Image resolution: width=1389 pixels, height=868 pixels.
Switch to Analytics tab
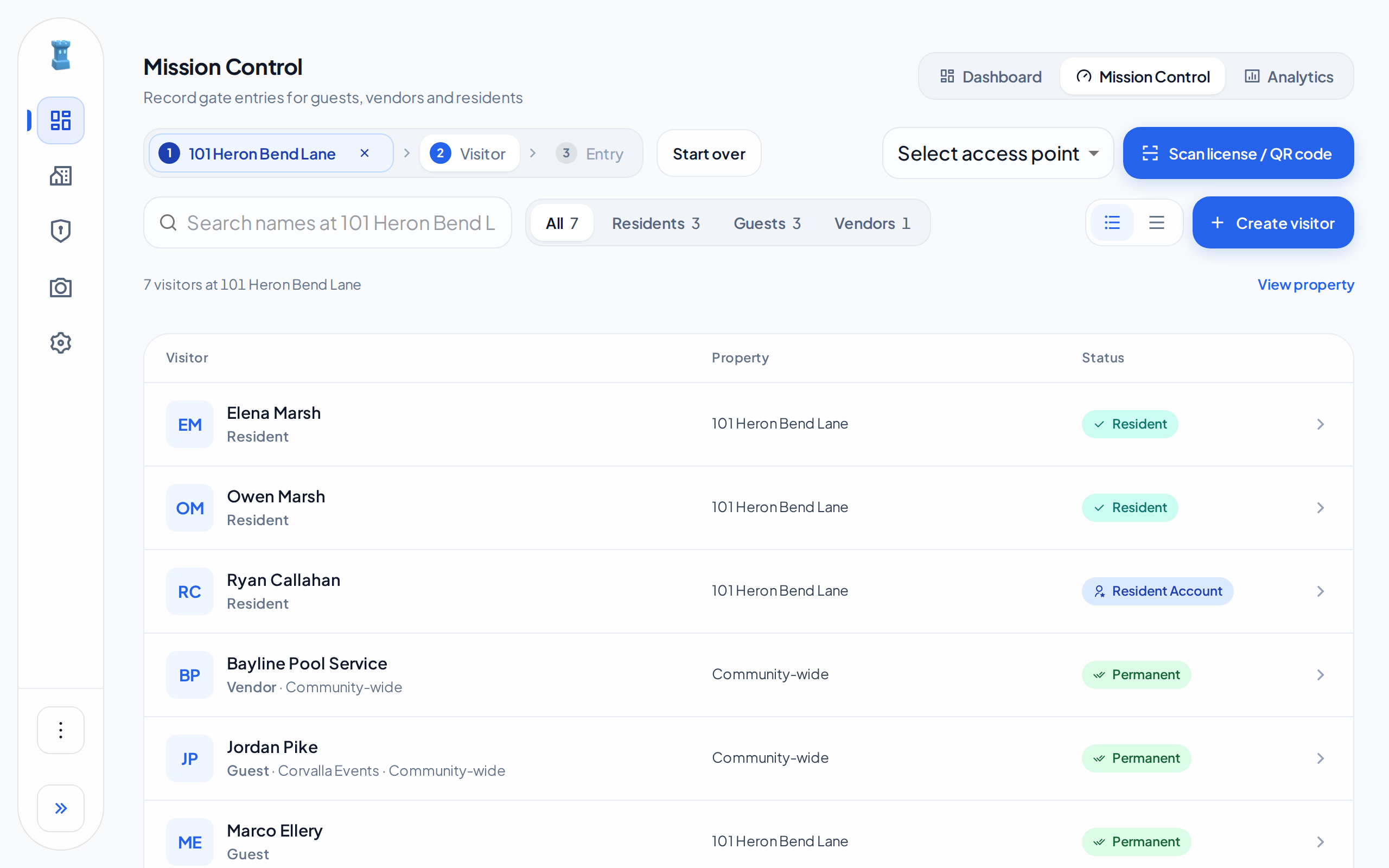coord(1289,76)
